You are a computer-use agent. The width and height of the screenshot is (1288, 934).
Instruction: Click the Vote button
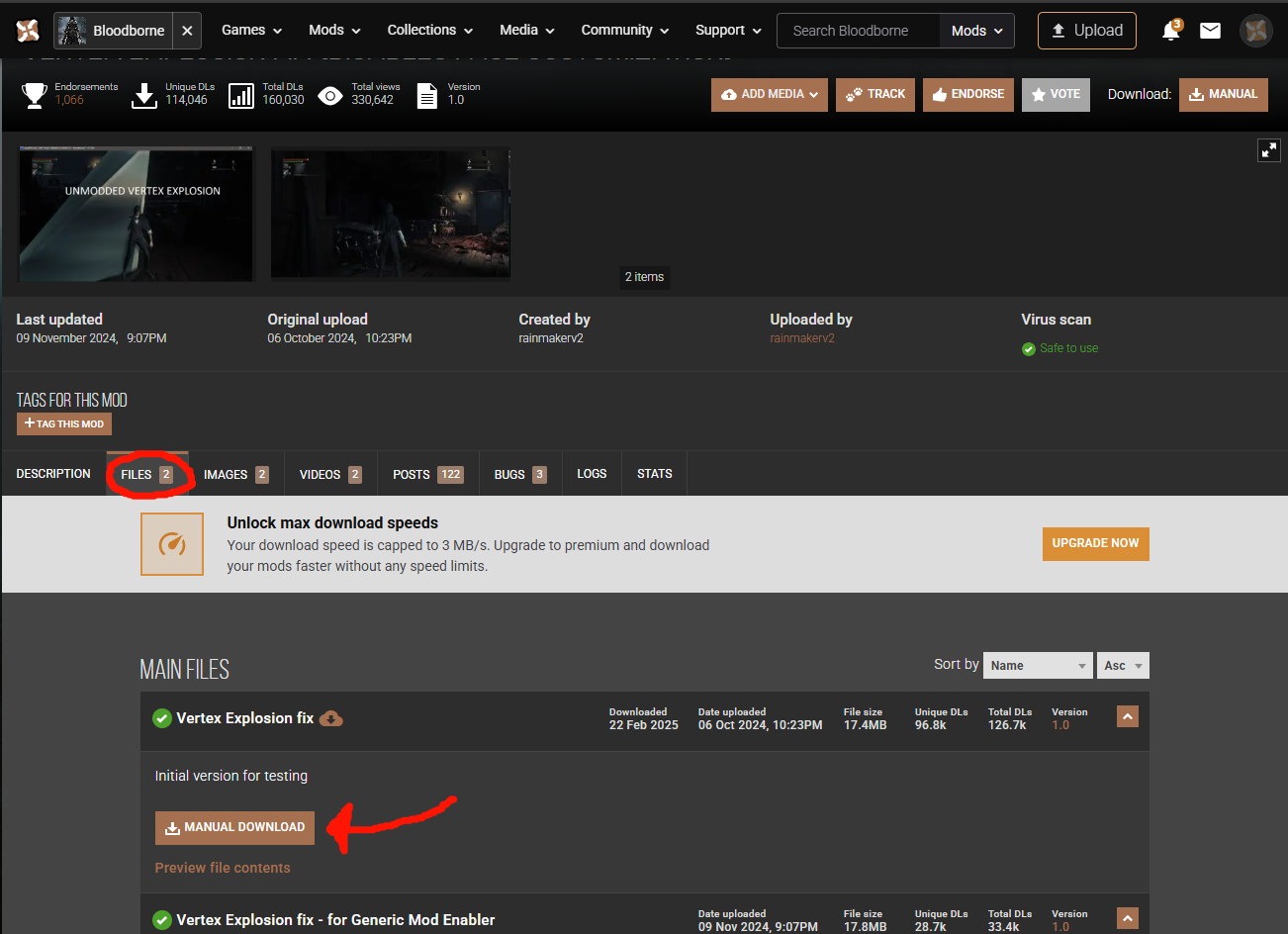pos(1056,95)
